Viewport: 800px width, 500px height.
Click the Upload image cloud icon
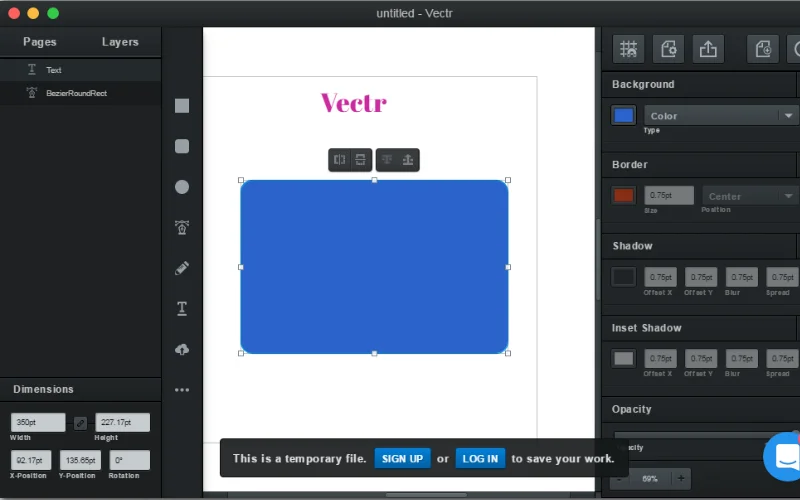pos(182,349)
